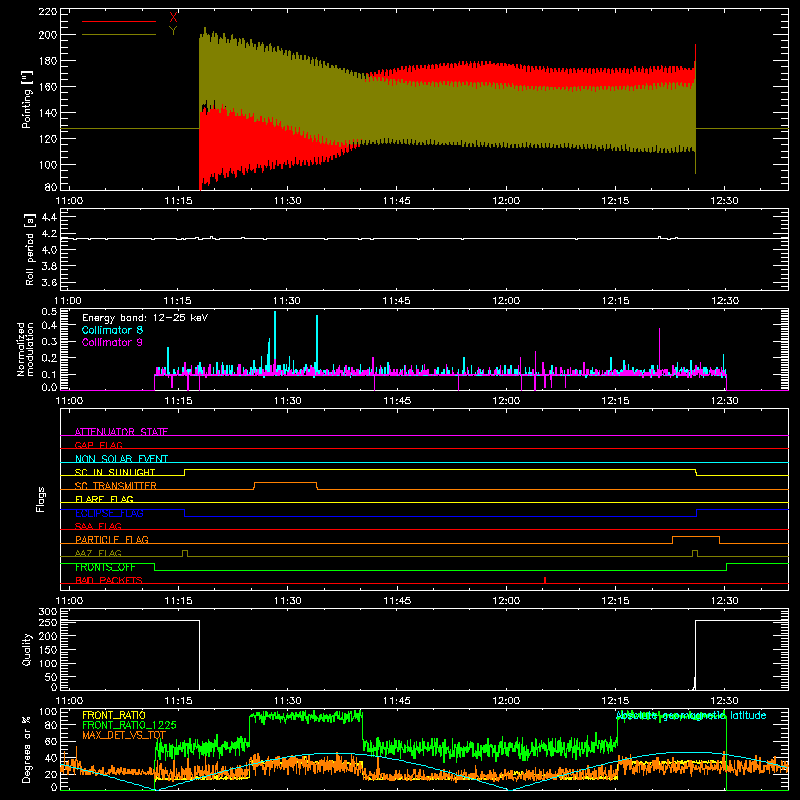Click the 12:30 tick under Quality plot
800x800 pixels.
click(x=724, y=701)
